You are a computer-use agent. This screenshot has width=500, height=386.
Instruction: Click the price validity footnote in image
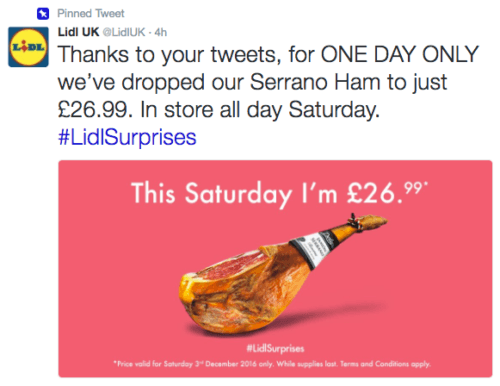tap(272, 364)
